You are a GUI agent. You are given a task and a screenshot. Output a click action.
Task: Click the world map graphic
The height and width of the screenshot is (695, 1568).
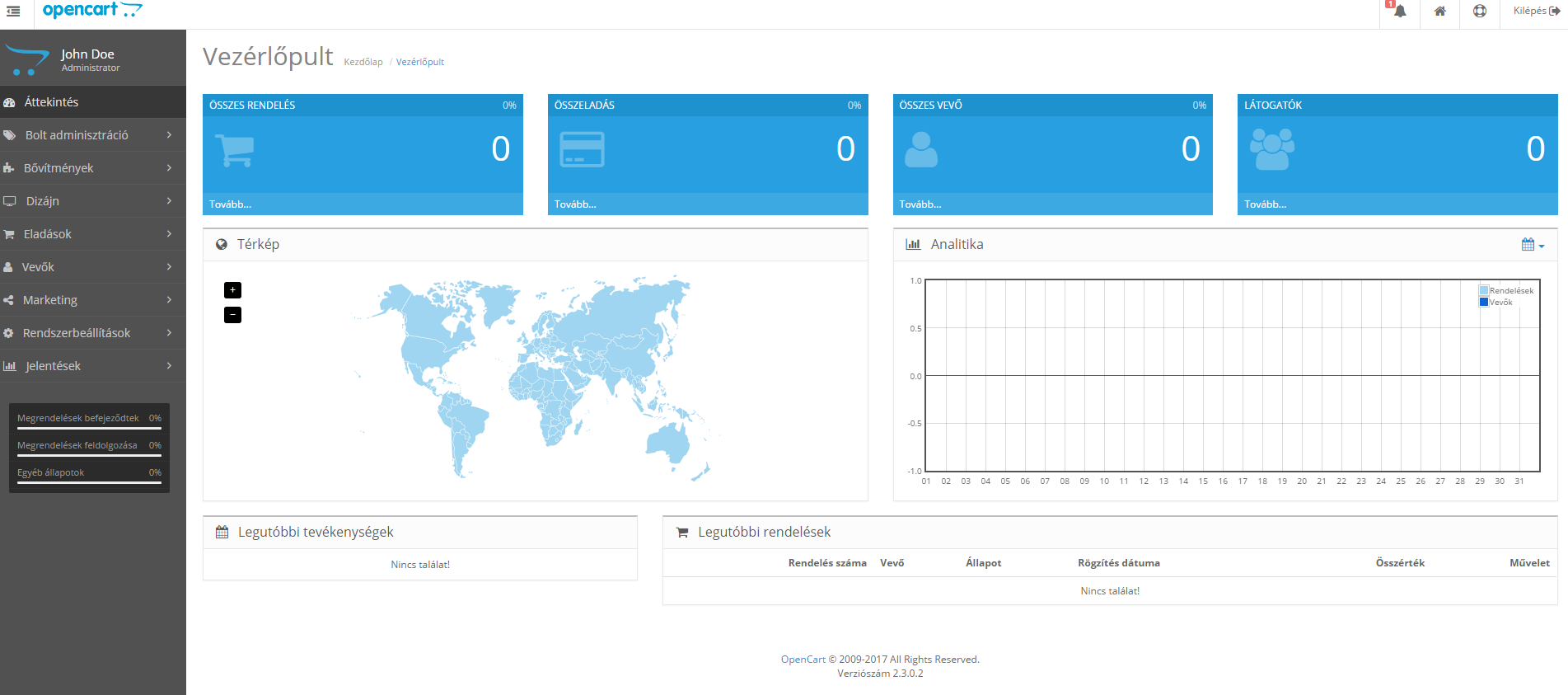[536, 378]
